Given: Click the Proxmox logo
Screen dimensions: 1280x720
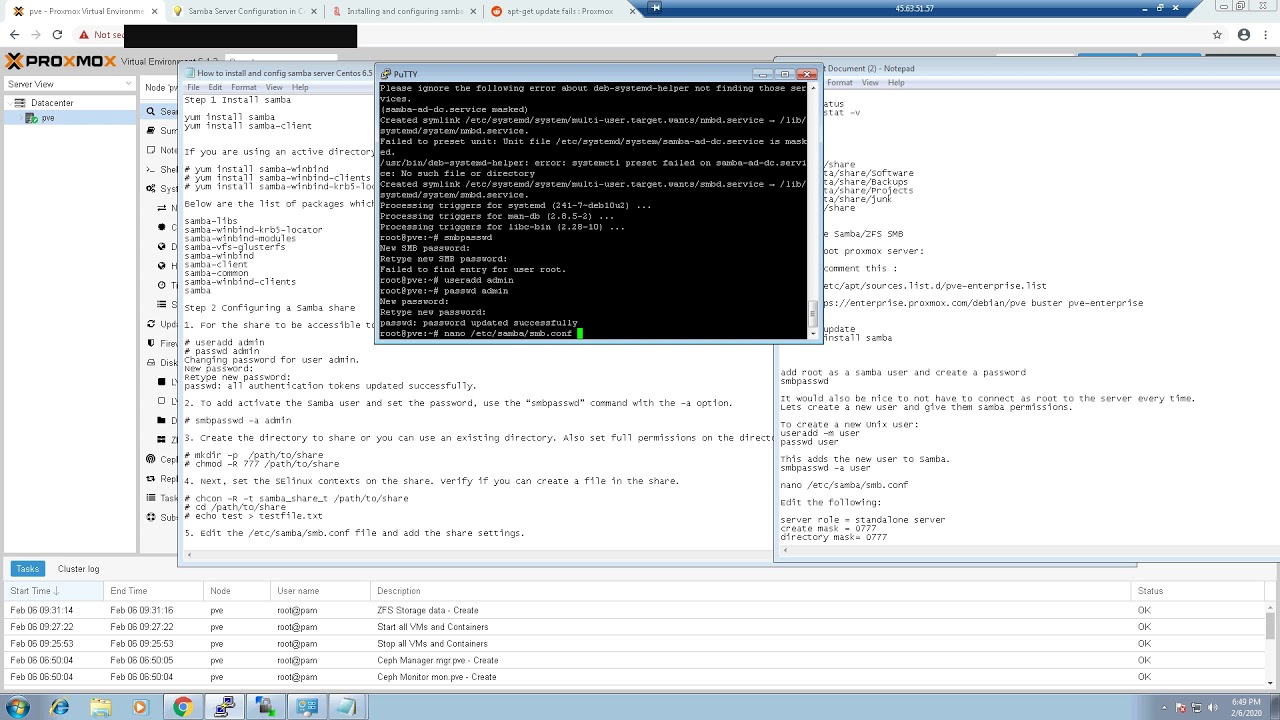Looking at the screenshot, I should [x=61, y=61].
